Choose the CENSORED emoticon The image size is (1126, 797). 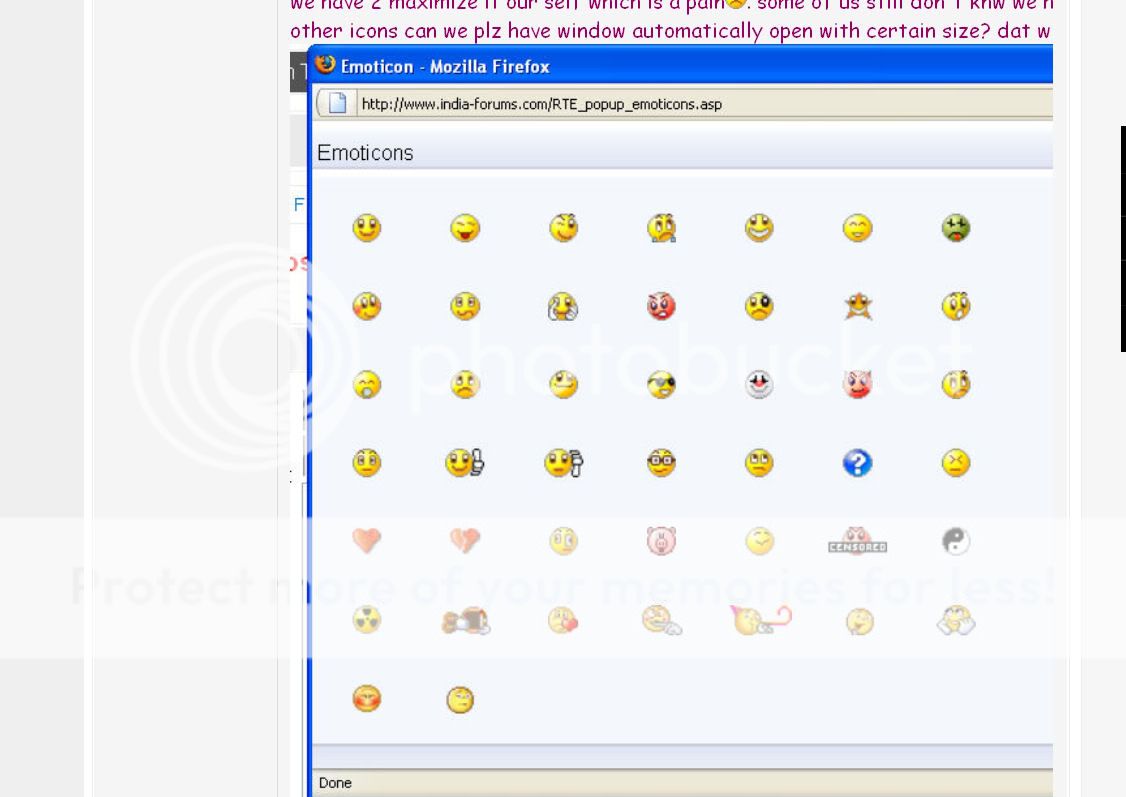[x=857, y=543]
